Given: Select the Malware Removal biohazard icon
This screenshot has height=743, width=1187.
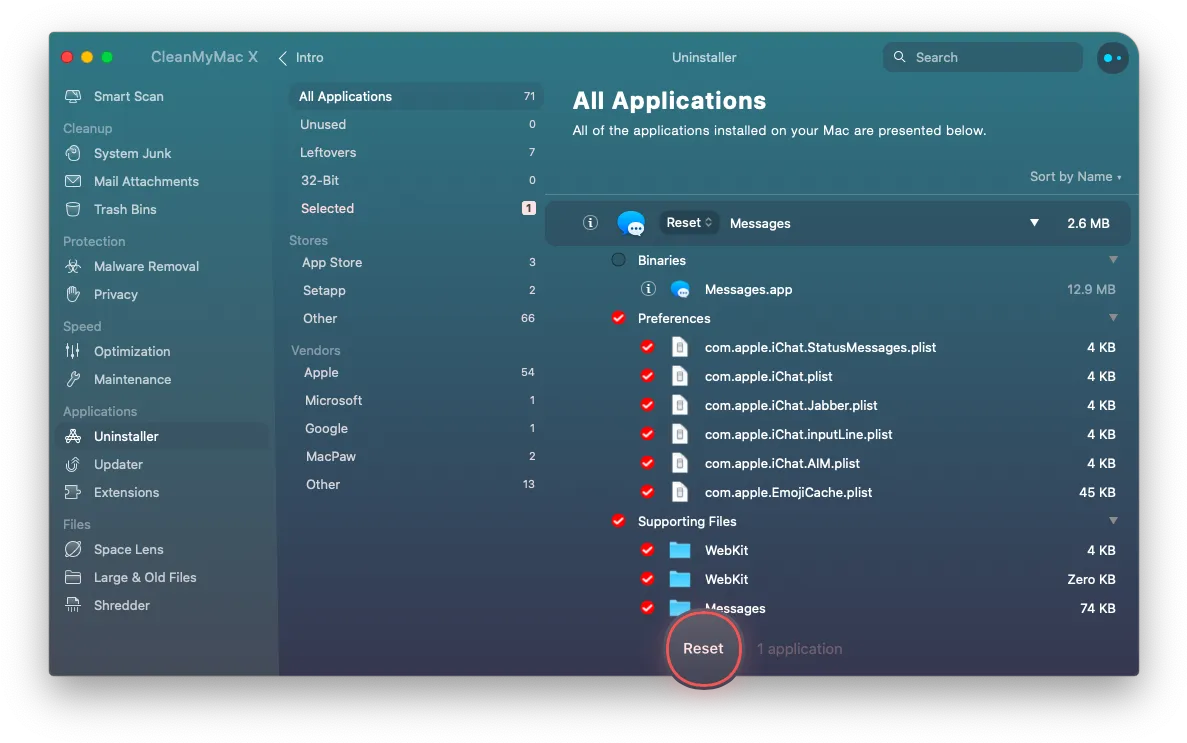Looking at the screenshot, I should coord(73,266).
